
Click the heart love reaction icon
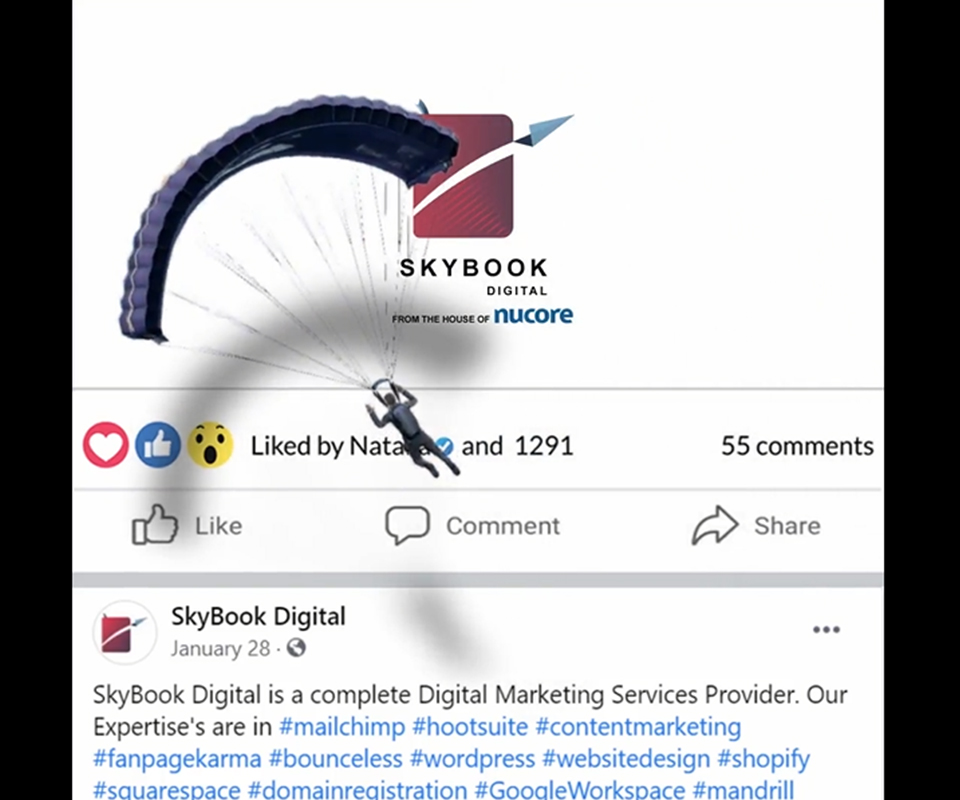click(x=106, y=445)
